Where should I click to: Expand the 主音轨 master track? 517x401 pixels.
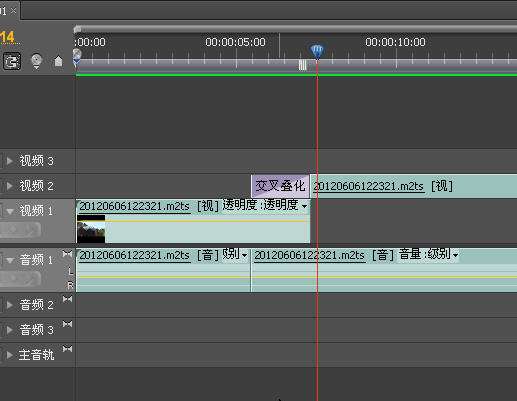pos(10,355)
